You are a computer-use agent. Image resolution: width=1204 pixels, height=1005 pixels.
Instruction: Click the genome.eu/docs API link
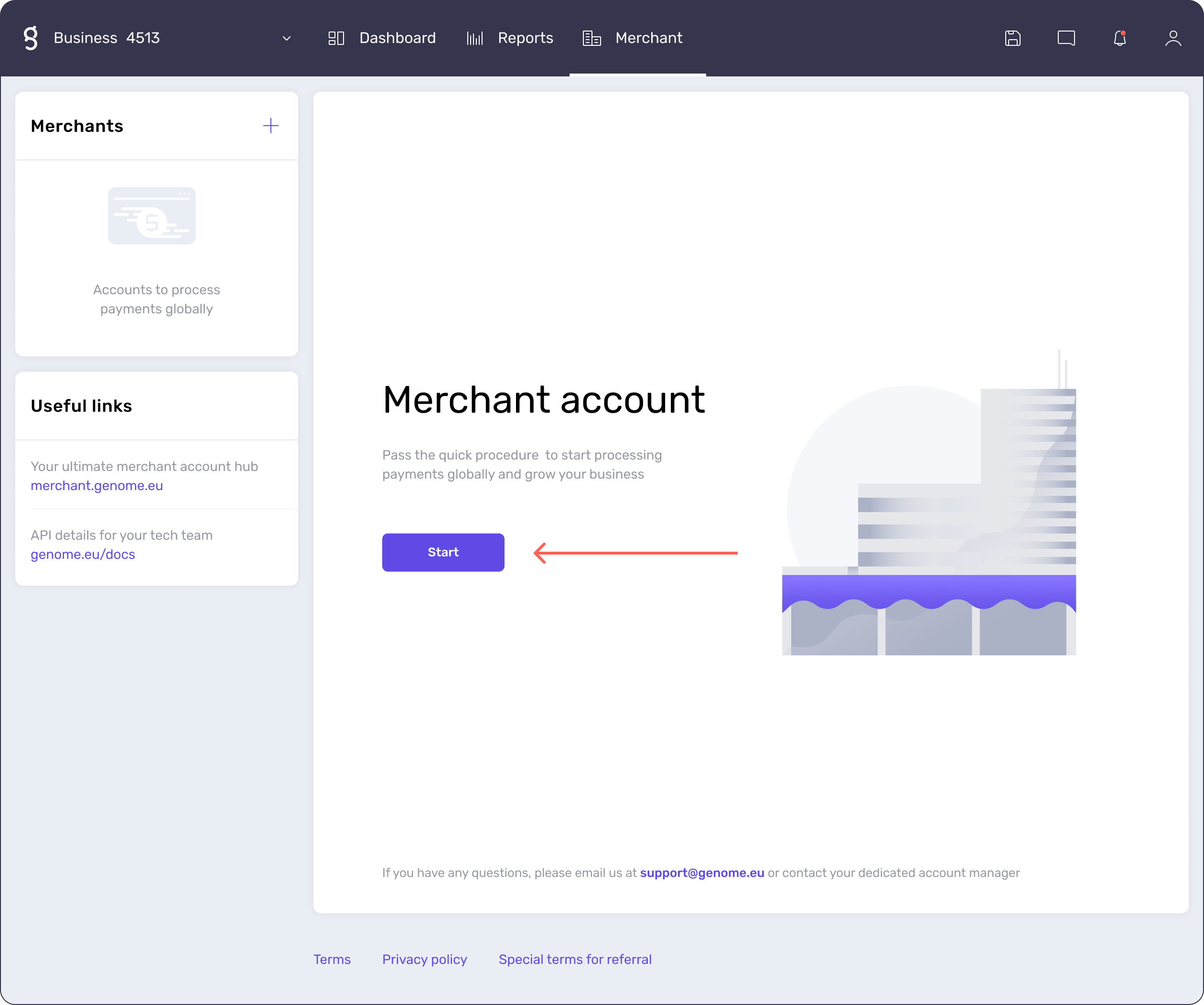[83, 554]
